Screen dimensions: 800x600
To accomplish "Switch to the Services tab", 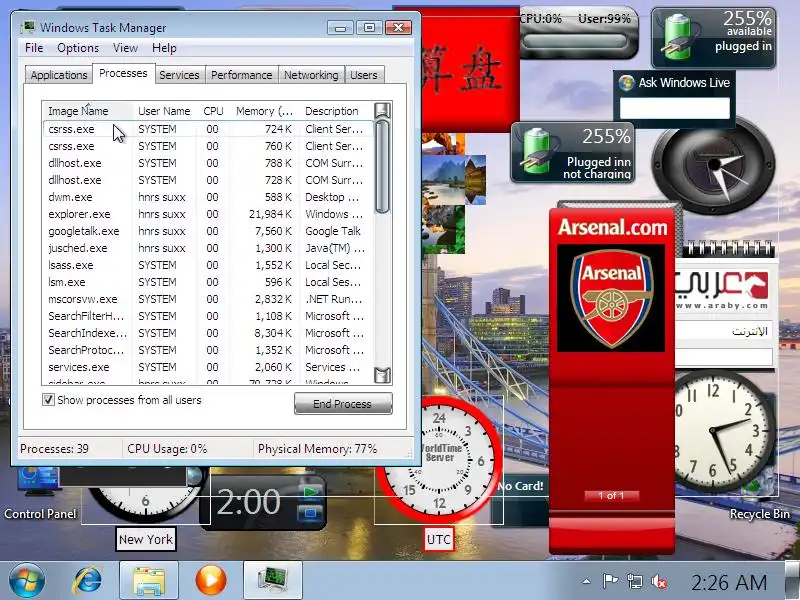I will (179, 75).
